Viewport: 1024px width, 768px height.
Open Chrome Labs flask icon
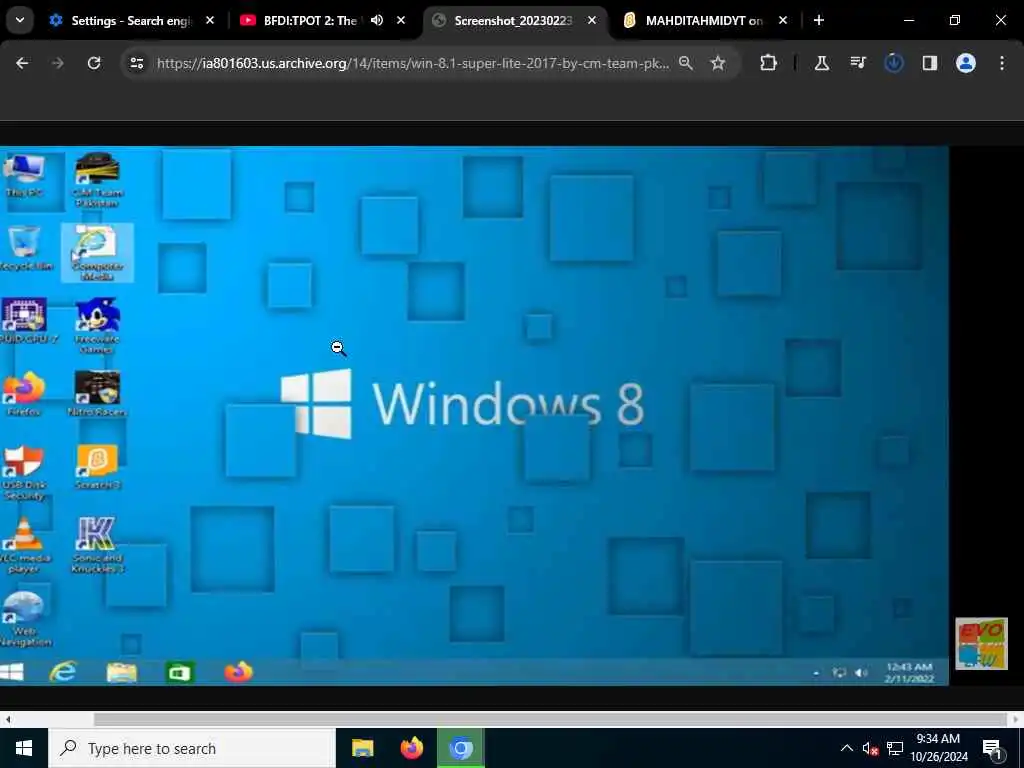click(822, 63)
